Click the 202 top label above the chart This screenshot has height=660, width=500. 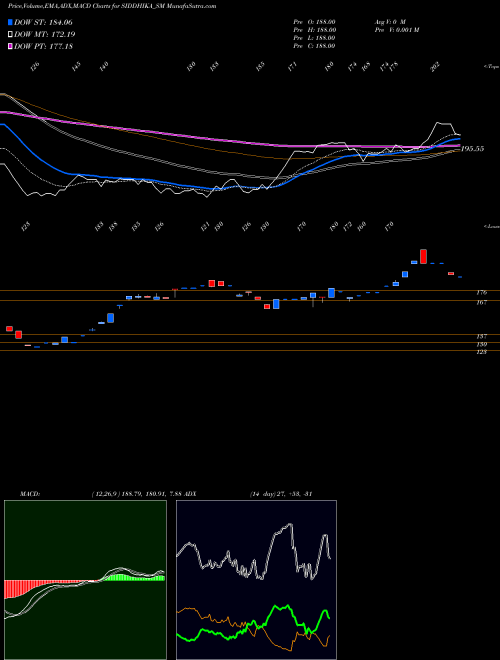pos(435,66)
